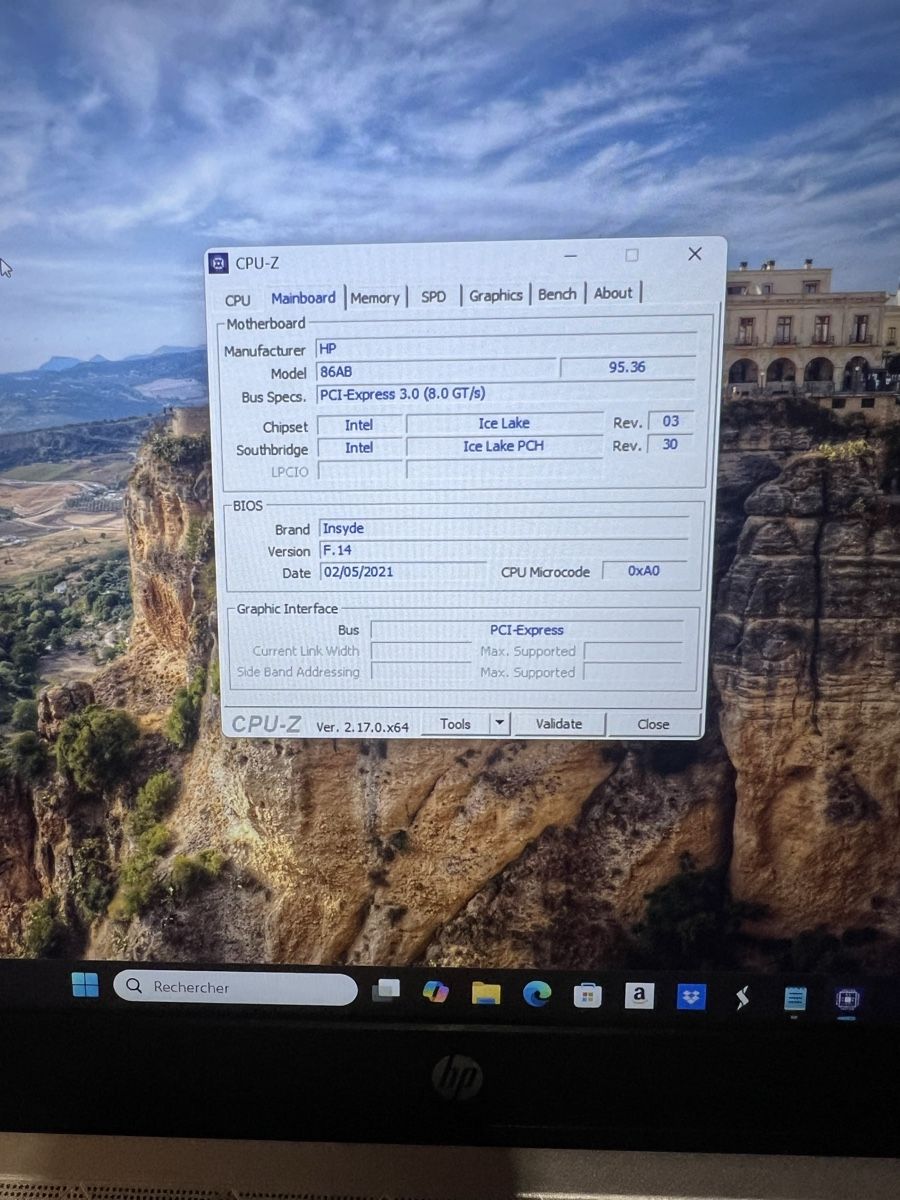Screen dimensions: 900x1200
Task: Click the BIOS Date value 02/05/2021
Action: click(403, 572)
